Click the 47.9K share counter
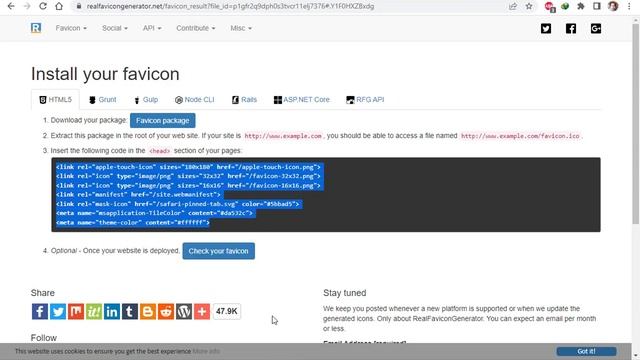The width and height of the screenshot is (640, 360). (227, 311)
